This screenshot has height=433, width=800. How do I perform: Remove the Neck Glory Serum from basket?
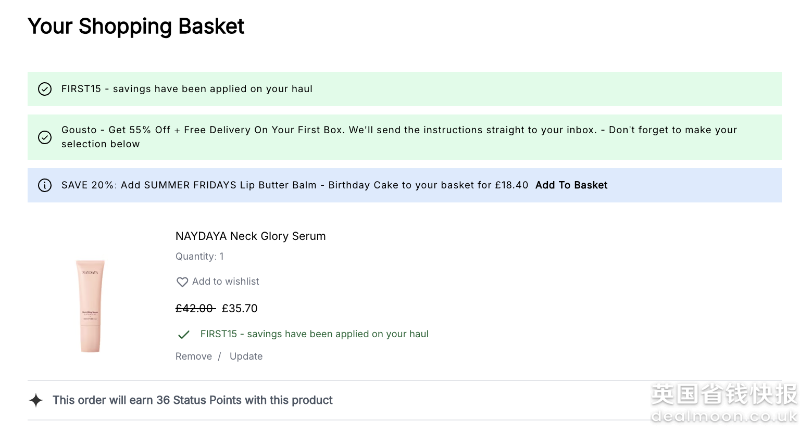click(x=193, y=356)
